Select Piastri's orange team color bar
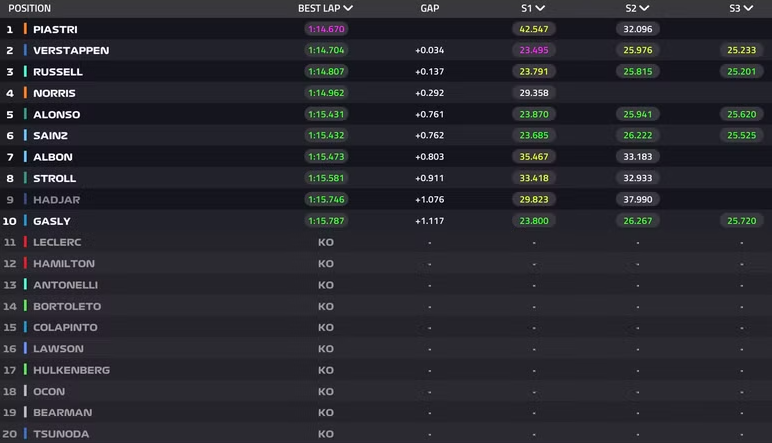772x443 pixels. point(25,29)
